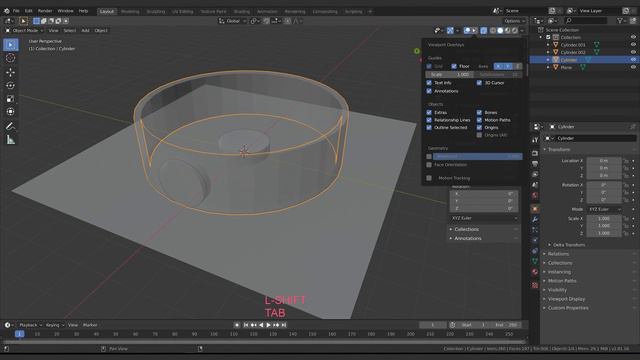The image size is (640, 360).
Task: Select the Measure tool
Action: [x=11, y=140]
